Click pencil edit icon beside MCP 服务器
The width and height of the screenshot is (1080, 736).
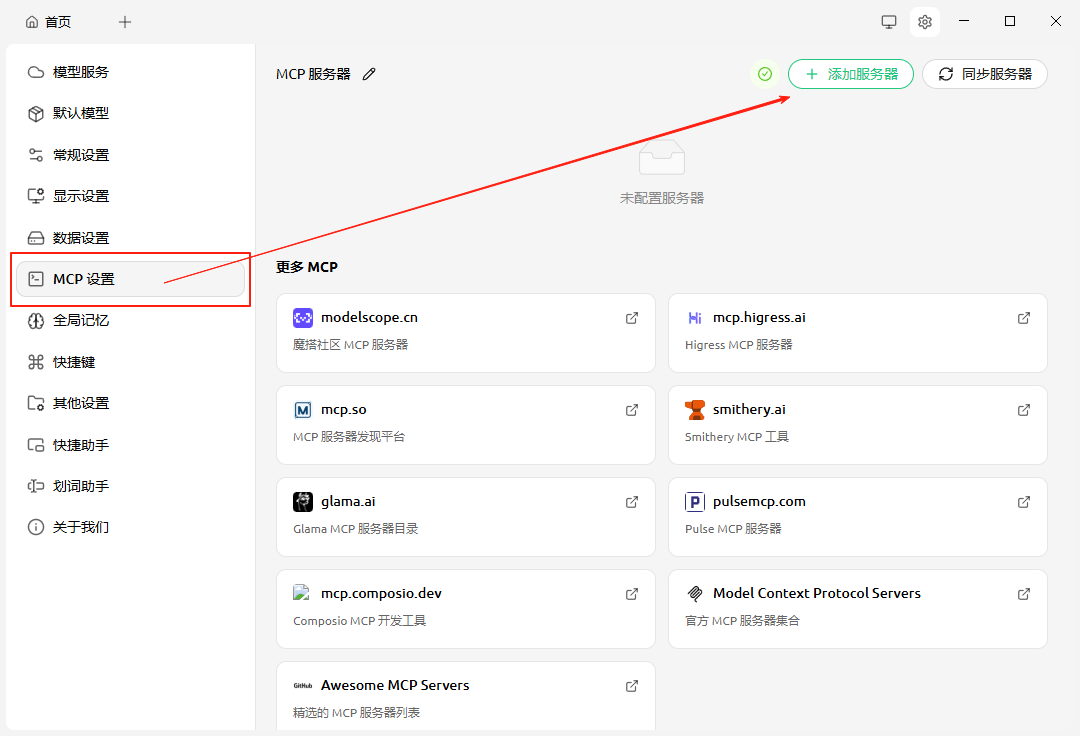coord(369,74)
